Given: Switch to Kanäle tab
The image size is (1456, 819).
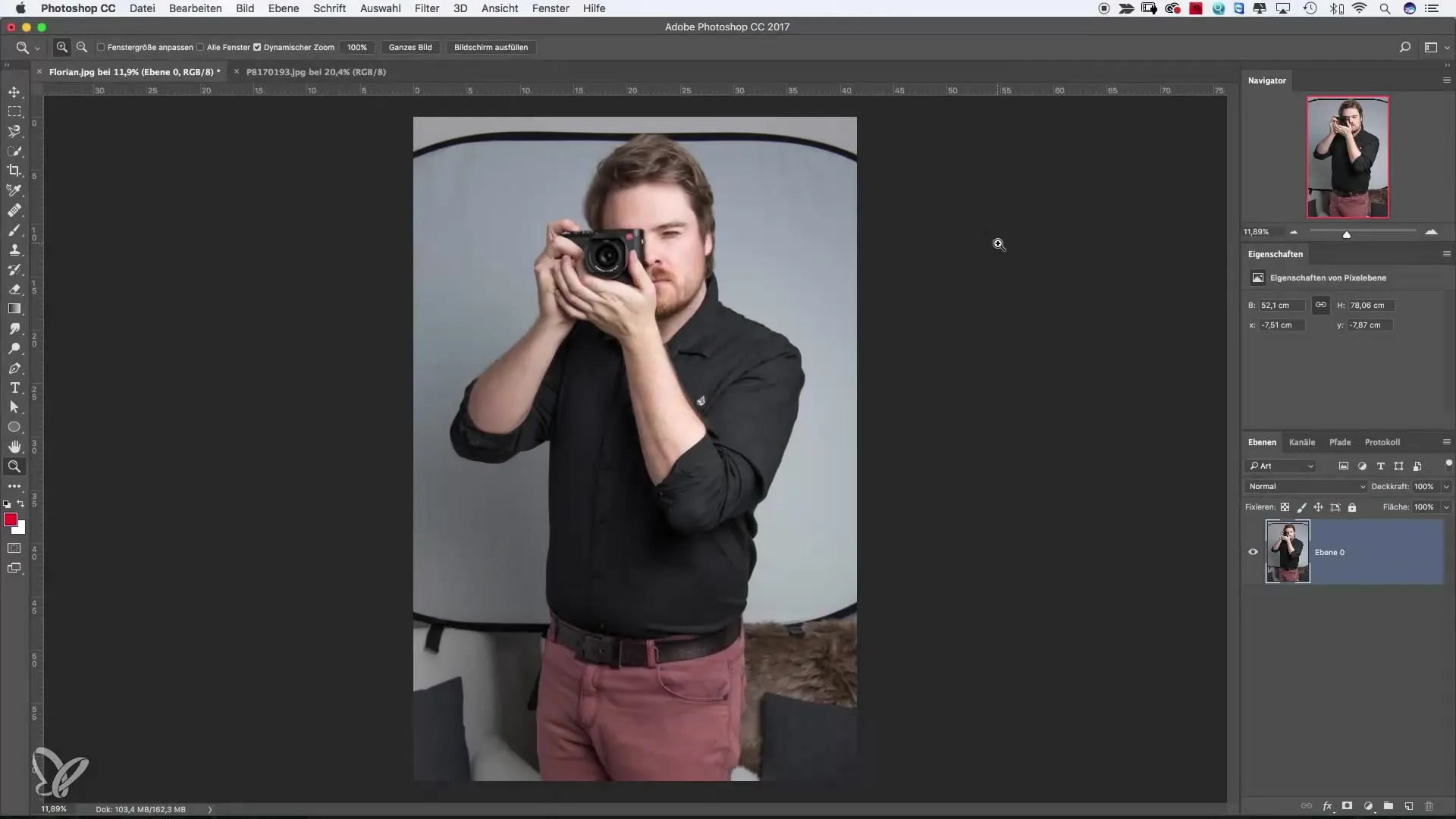Looking at the screenshot, I should pyautogui.click(x=1302, y=442).
